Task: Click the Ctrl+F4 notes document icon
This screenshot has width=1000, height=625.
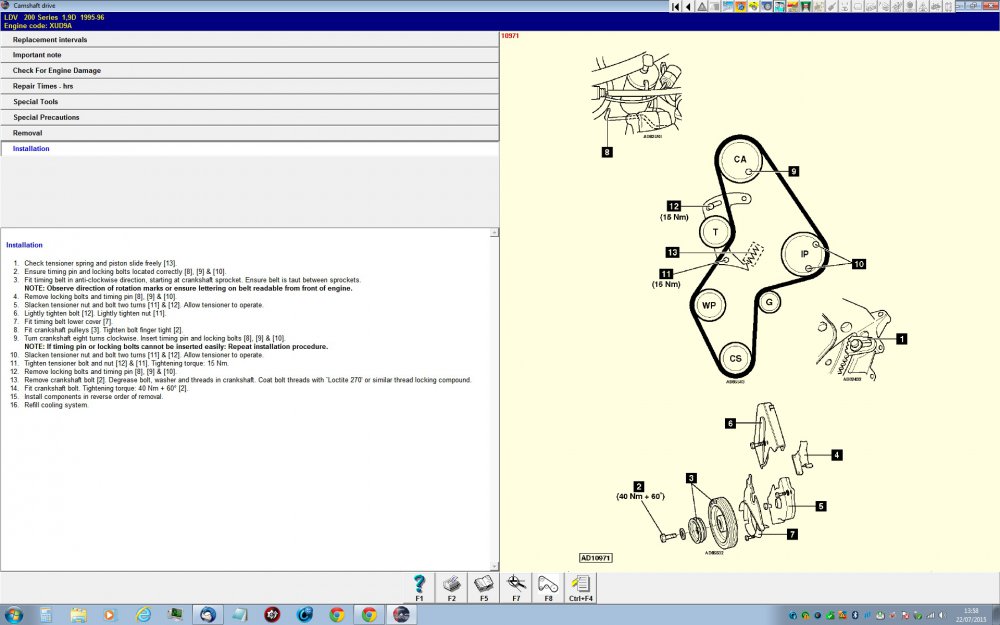Action: (x=580, y=585)
